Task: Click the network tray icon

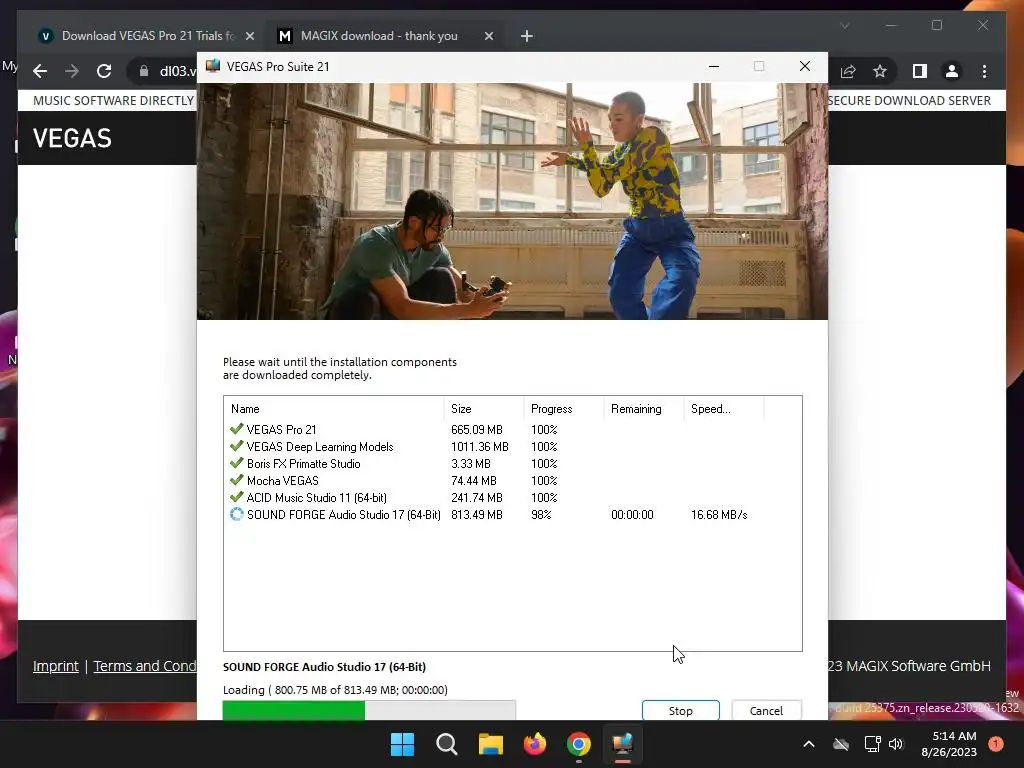Action: coord(872,744)
